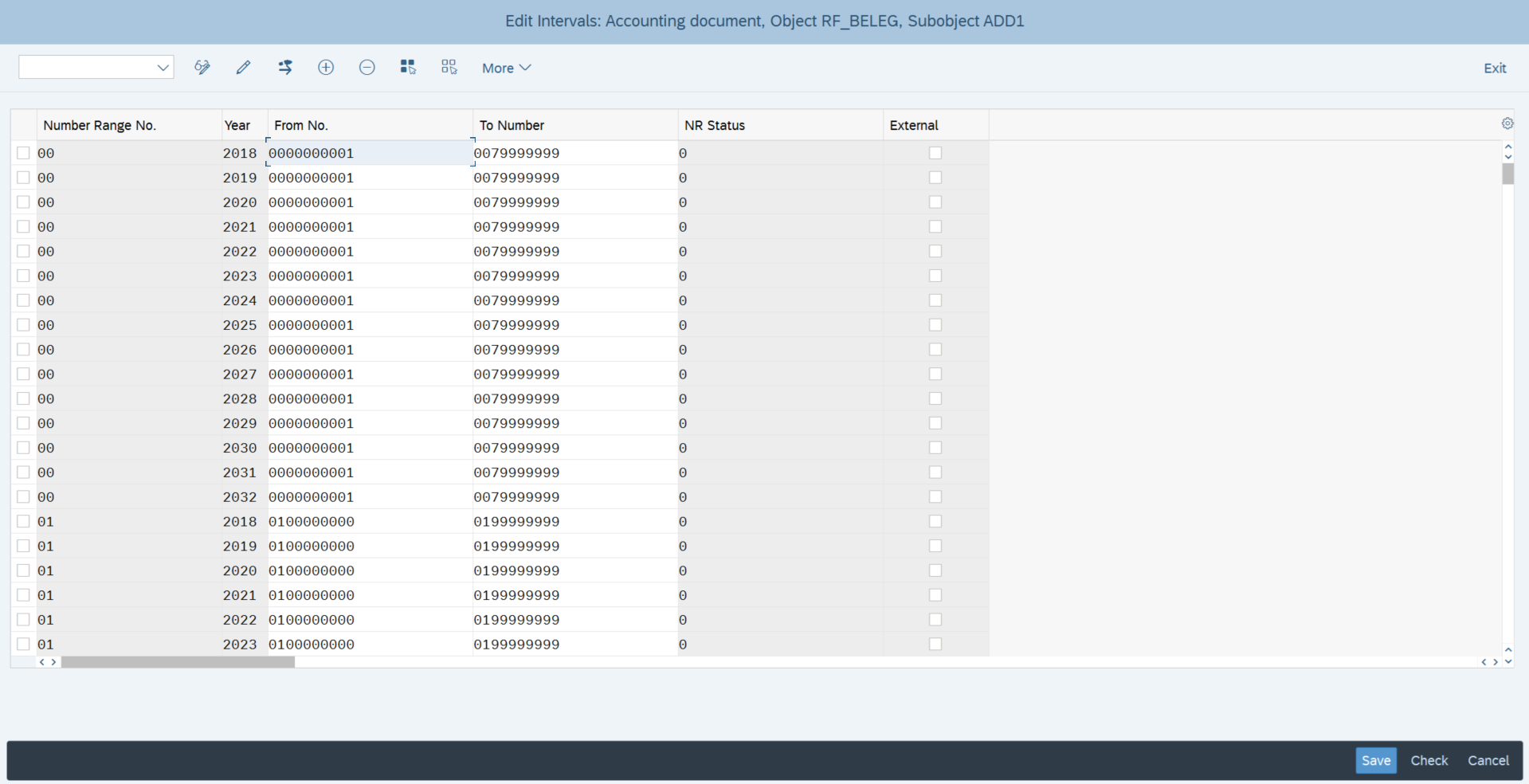1529x784 pixels.
Task: Click Exit in the top toolbar
Action: tap(1495, 68)
